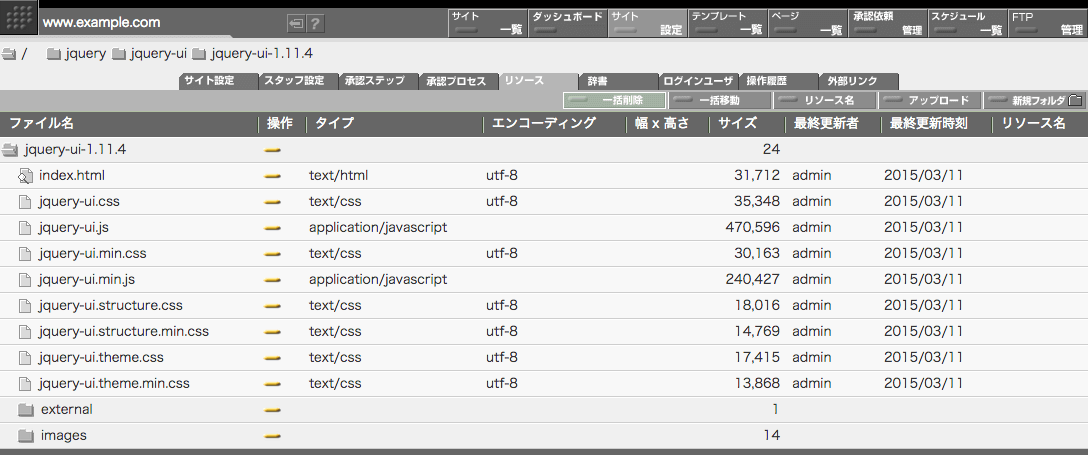1088x455 pixels.
Task: Open the jquery-ui-1.11.4 parent folder row
Action: pos(74,150)
